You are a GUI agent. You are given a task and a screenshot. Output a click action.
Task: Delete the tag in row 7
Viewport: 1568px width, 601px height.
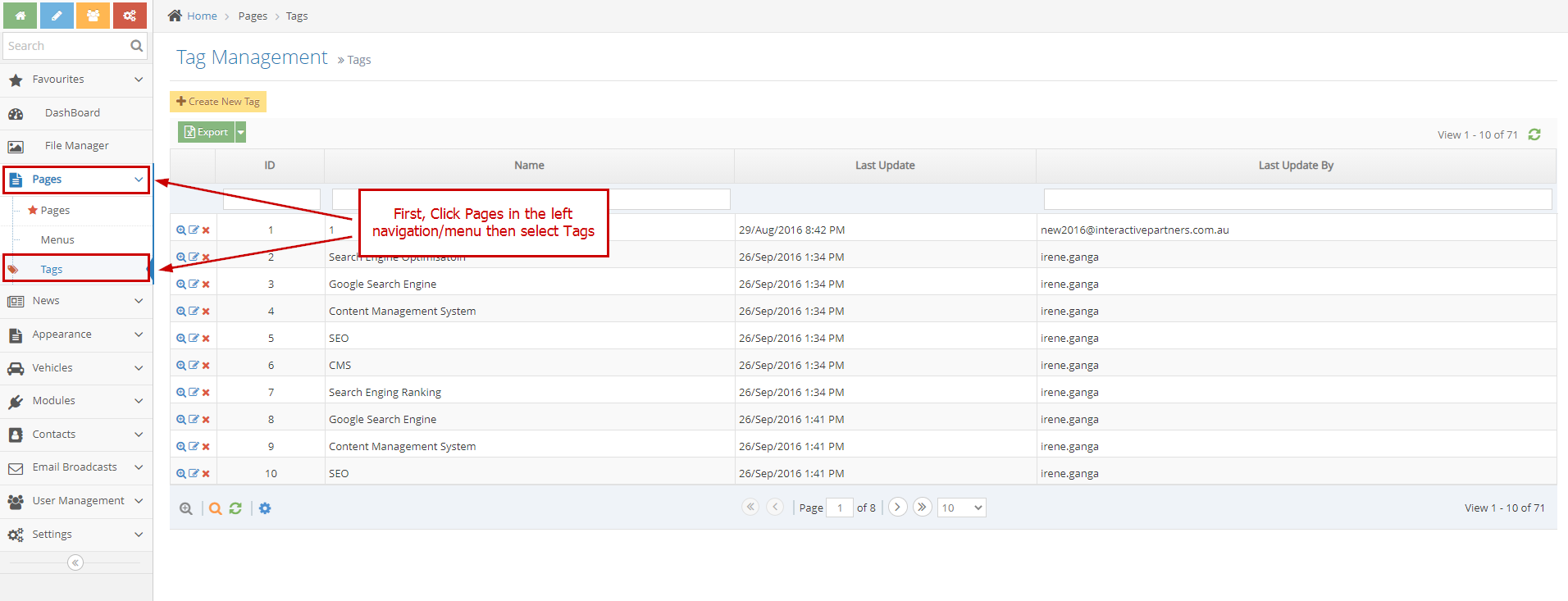(206, 393)
